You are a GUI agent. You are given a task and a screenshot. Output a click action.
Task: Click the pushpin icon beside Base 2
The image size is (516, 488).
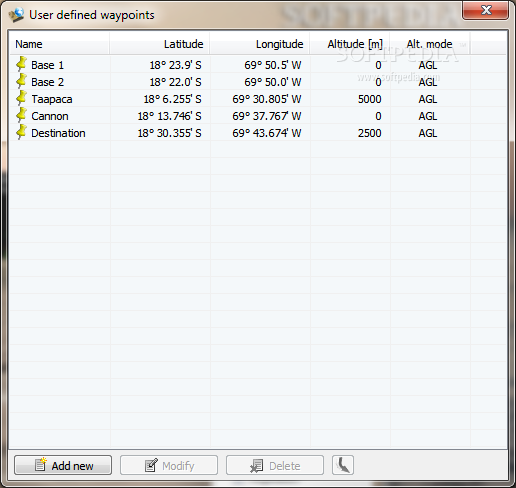(x=22, y=81)
